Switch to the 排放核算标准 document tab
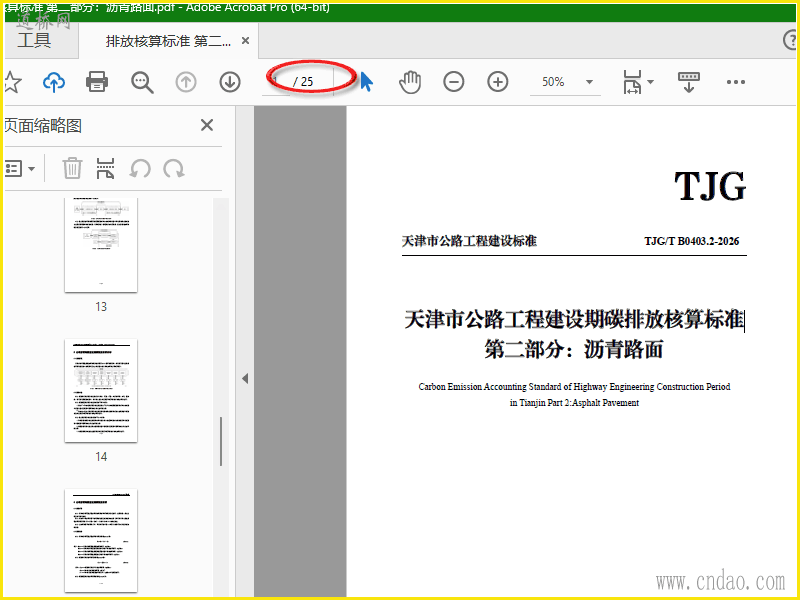This screenshot has height=600, width=800. pyautogui.click(x=168, y=41)
